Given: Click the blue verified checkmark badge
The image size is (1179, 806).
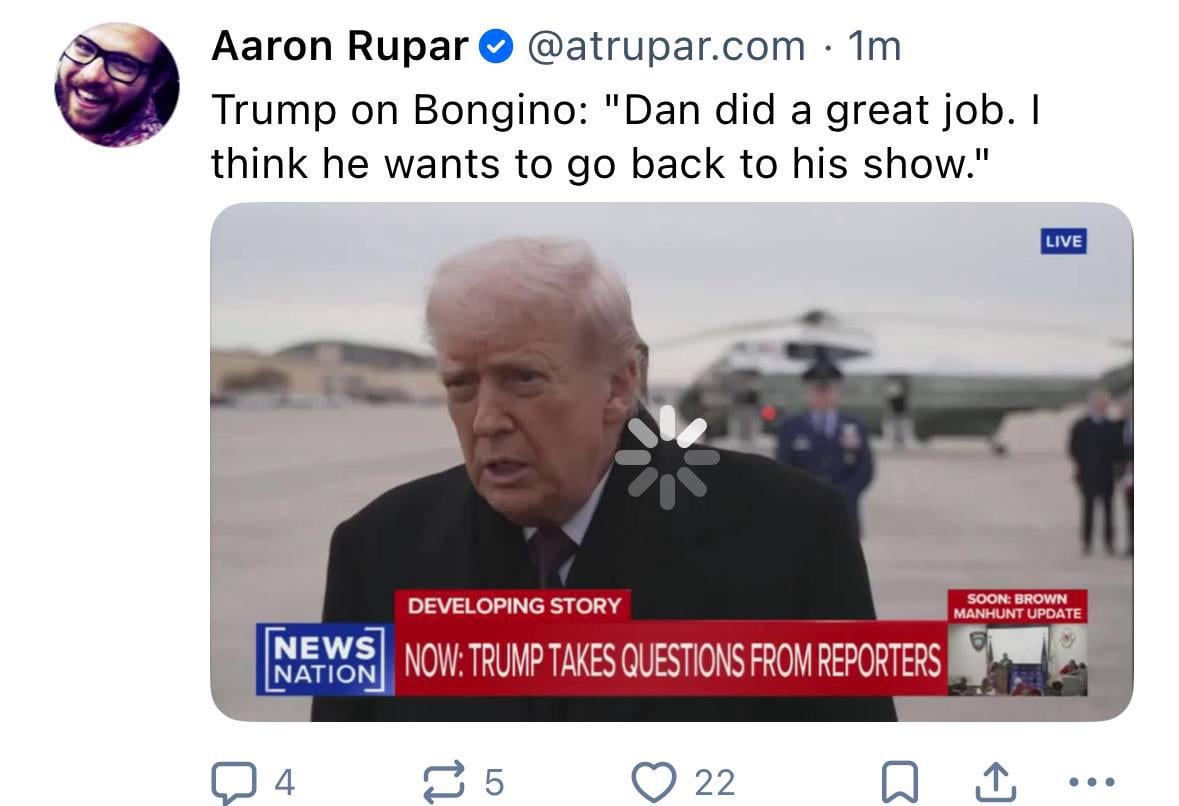Looking at the screenshot, I should click(x=496, y=47).
